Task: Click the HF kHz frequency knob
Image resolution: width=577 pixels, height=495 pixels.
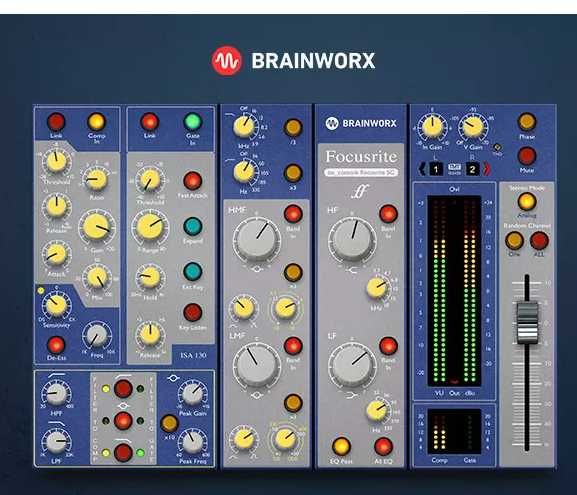Action: [377, 288]
